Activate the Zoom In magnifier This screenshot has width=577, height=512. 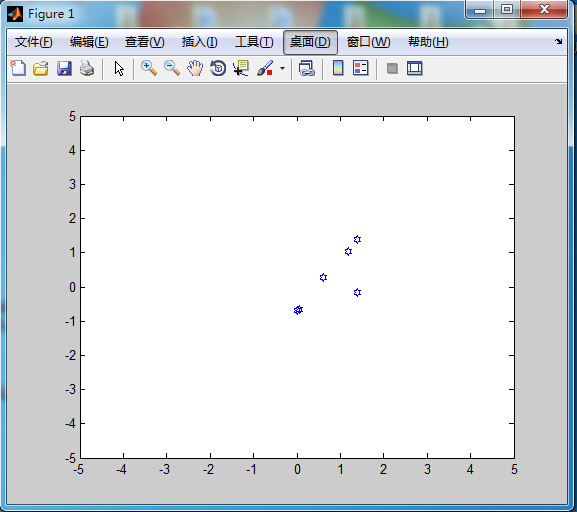tap(149, 68)
